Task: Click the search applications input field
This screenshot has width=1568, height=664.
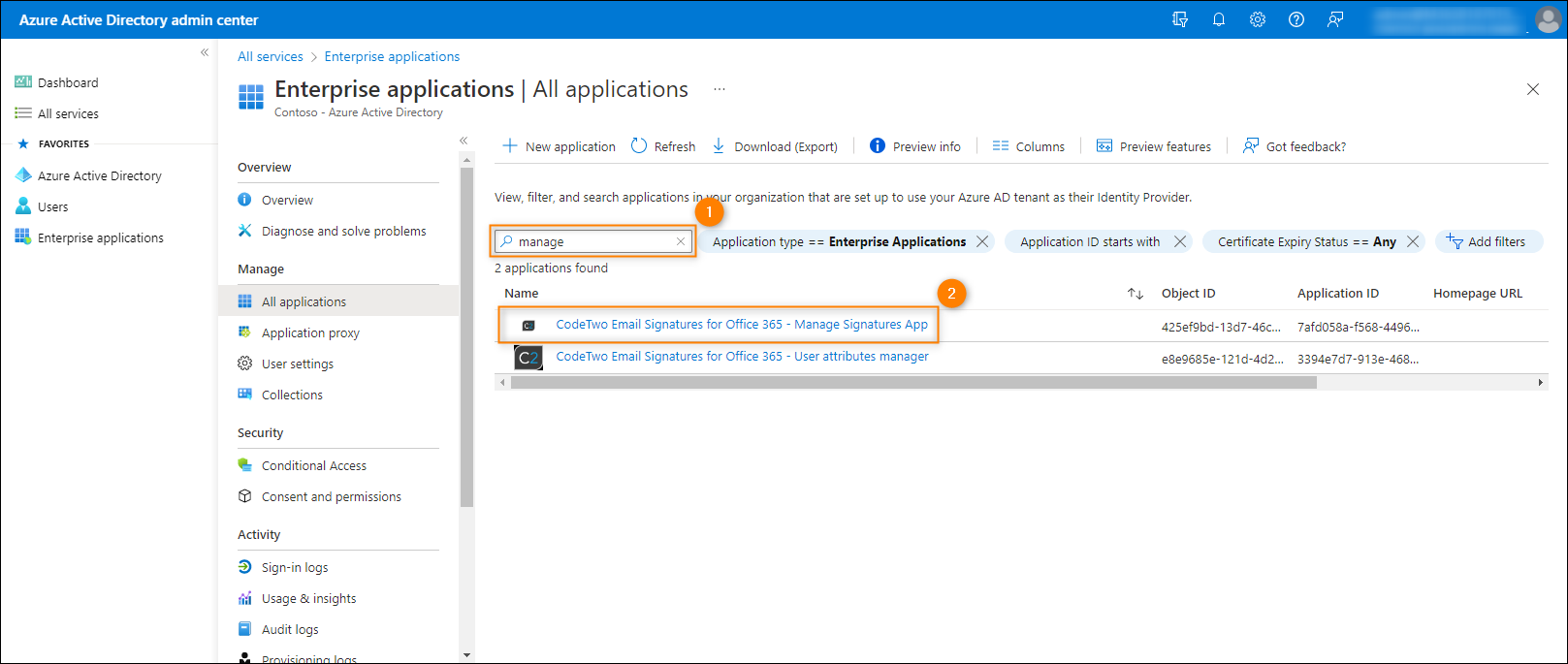Action: point(593,241)
